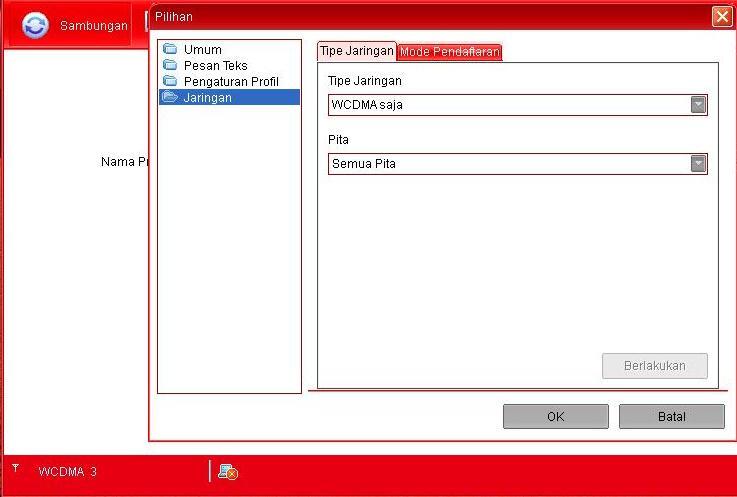737x497 pixels.
Task: Click the Sambungan label in main window
Action: (x=94, y=25)
